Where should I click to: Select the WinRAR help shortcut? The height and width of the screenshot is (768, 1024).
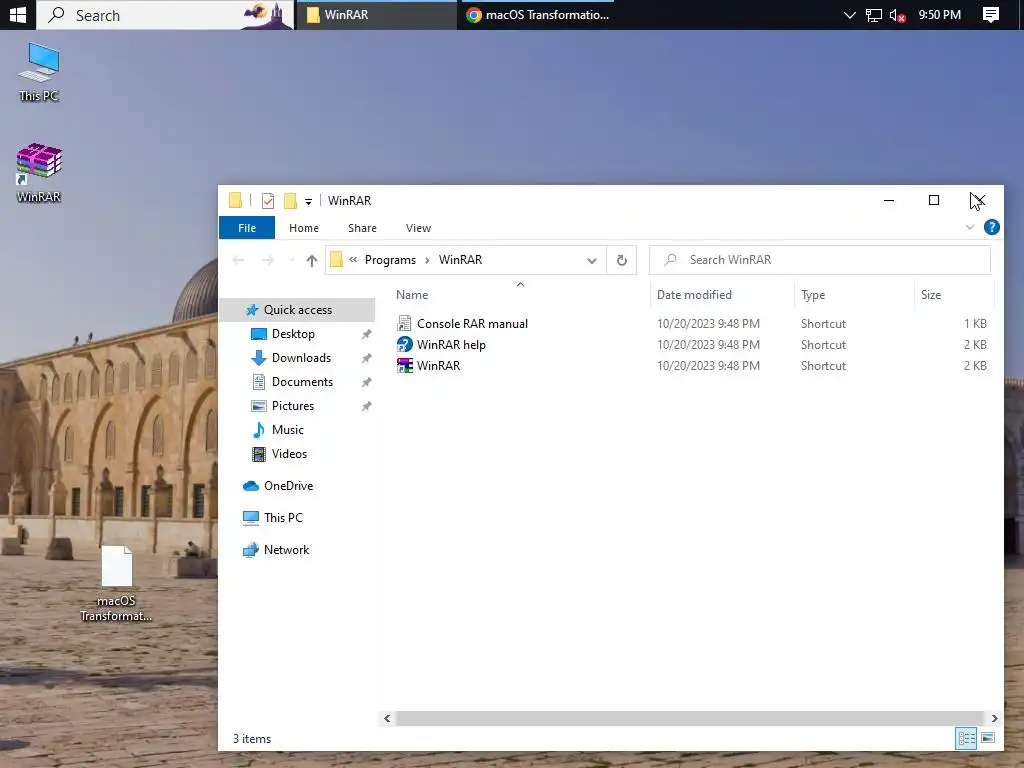(451, 345)
